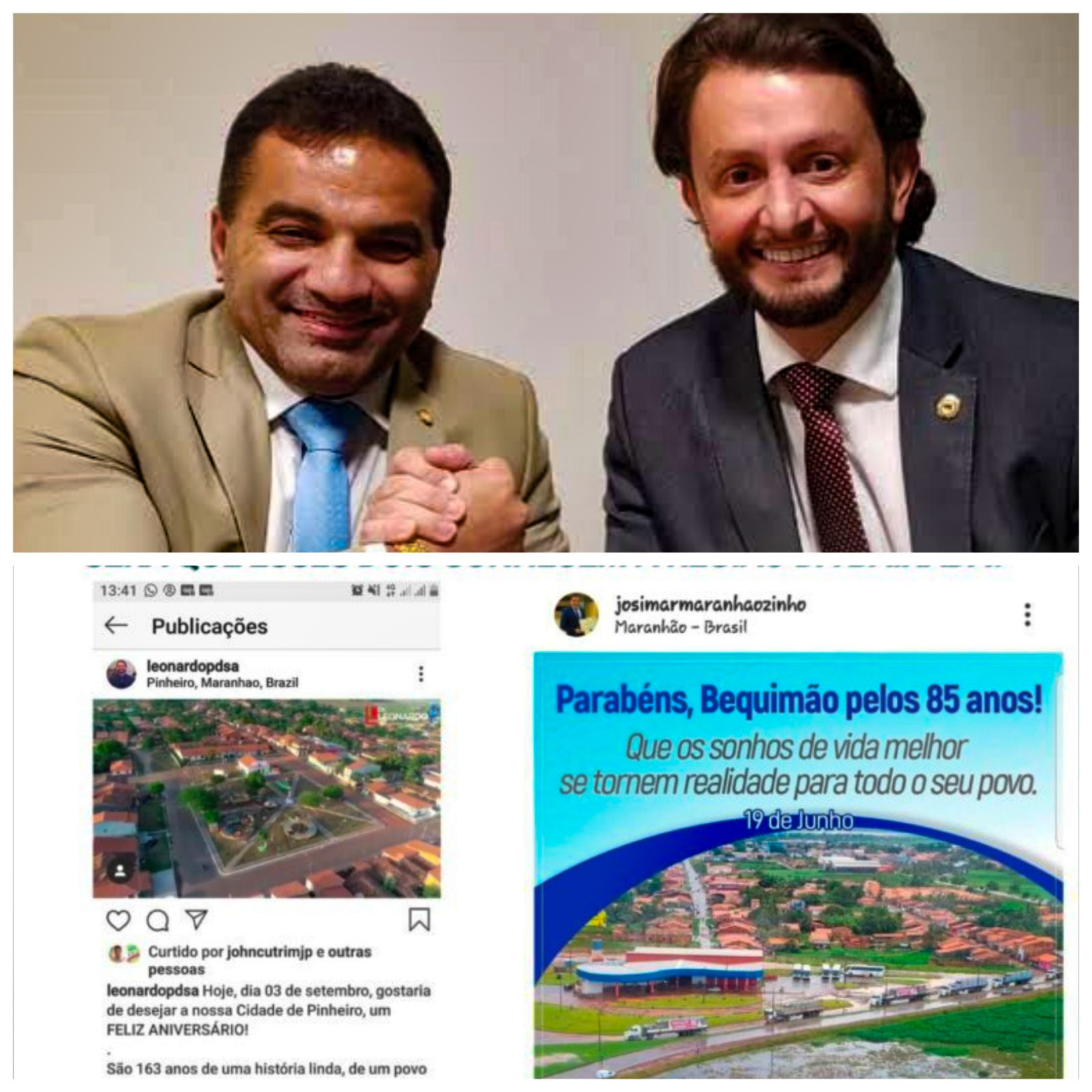The image size is (1092, 1092).
Task: Open location Maranhão - Brasil
Action: click(x=680, y=627)
